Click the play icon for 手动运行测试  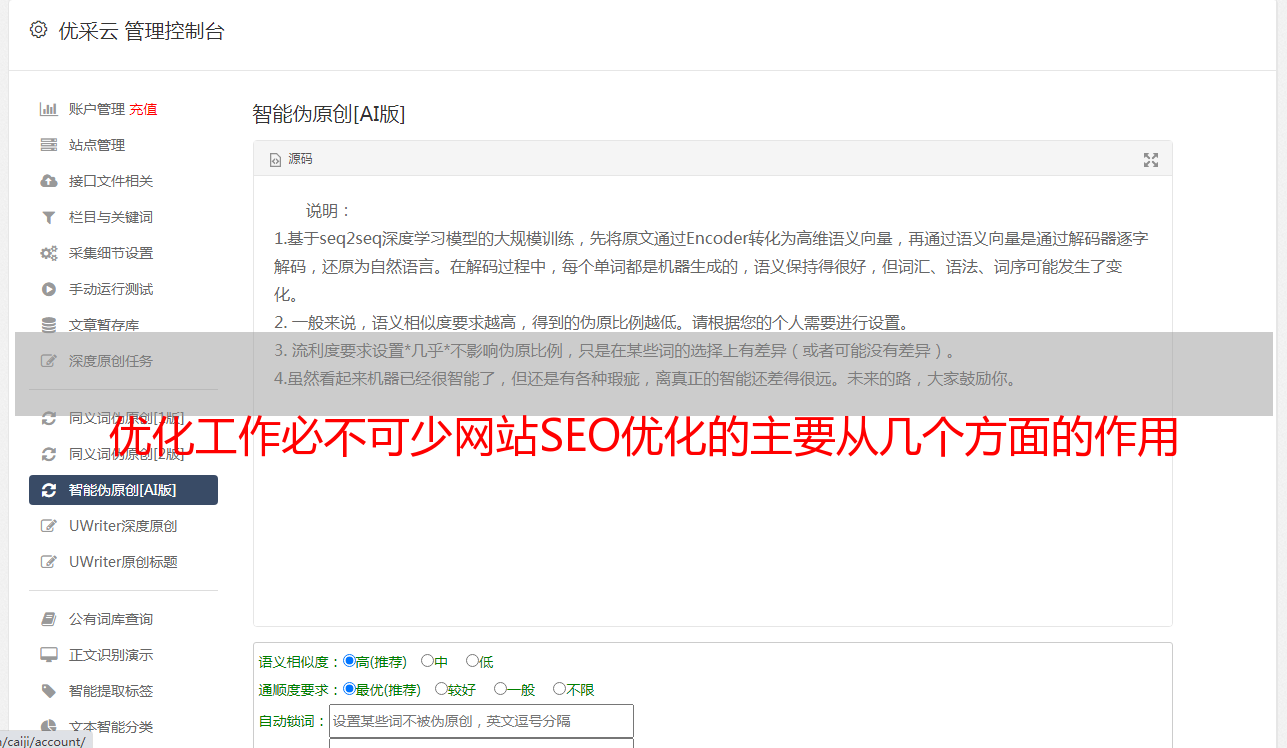coord(48,289)
